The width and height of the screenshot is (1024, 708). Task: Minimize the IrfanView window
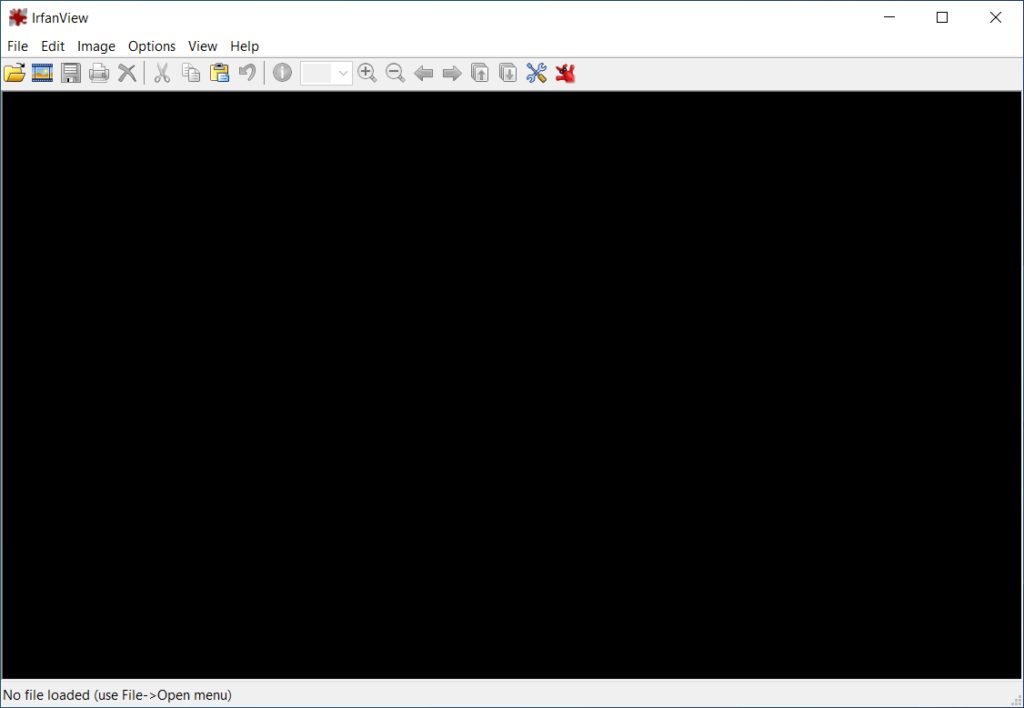[889, 18]
